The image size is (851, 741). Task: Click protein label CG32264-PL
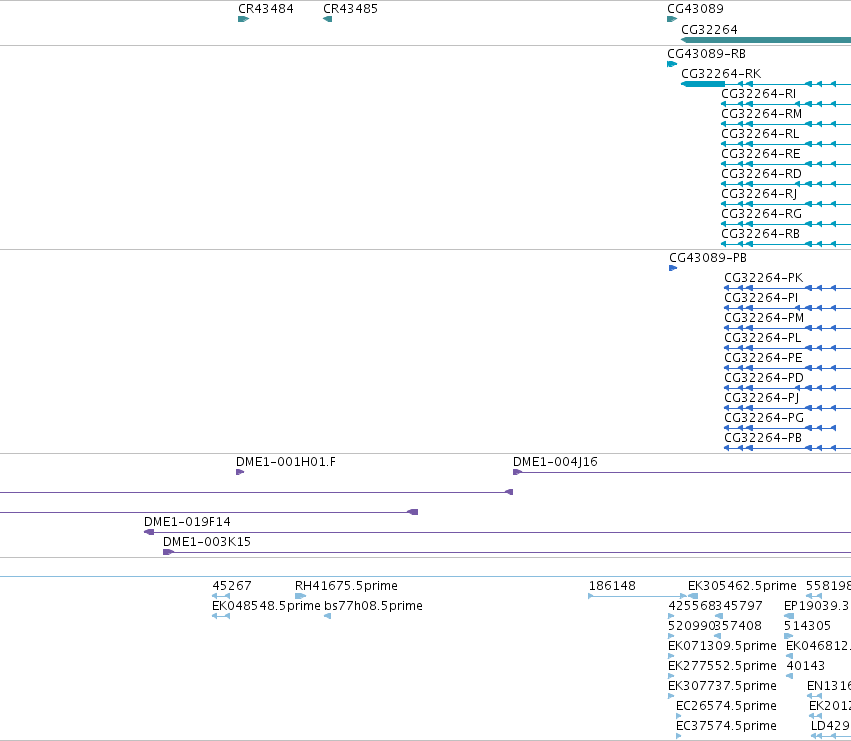(x=763, y=338)
